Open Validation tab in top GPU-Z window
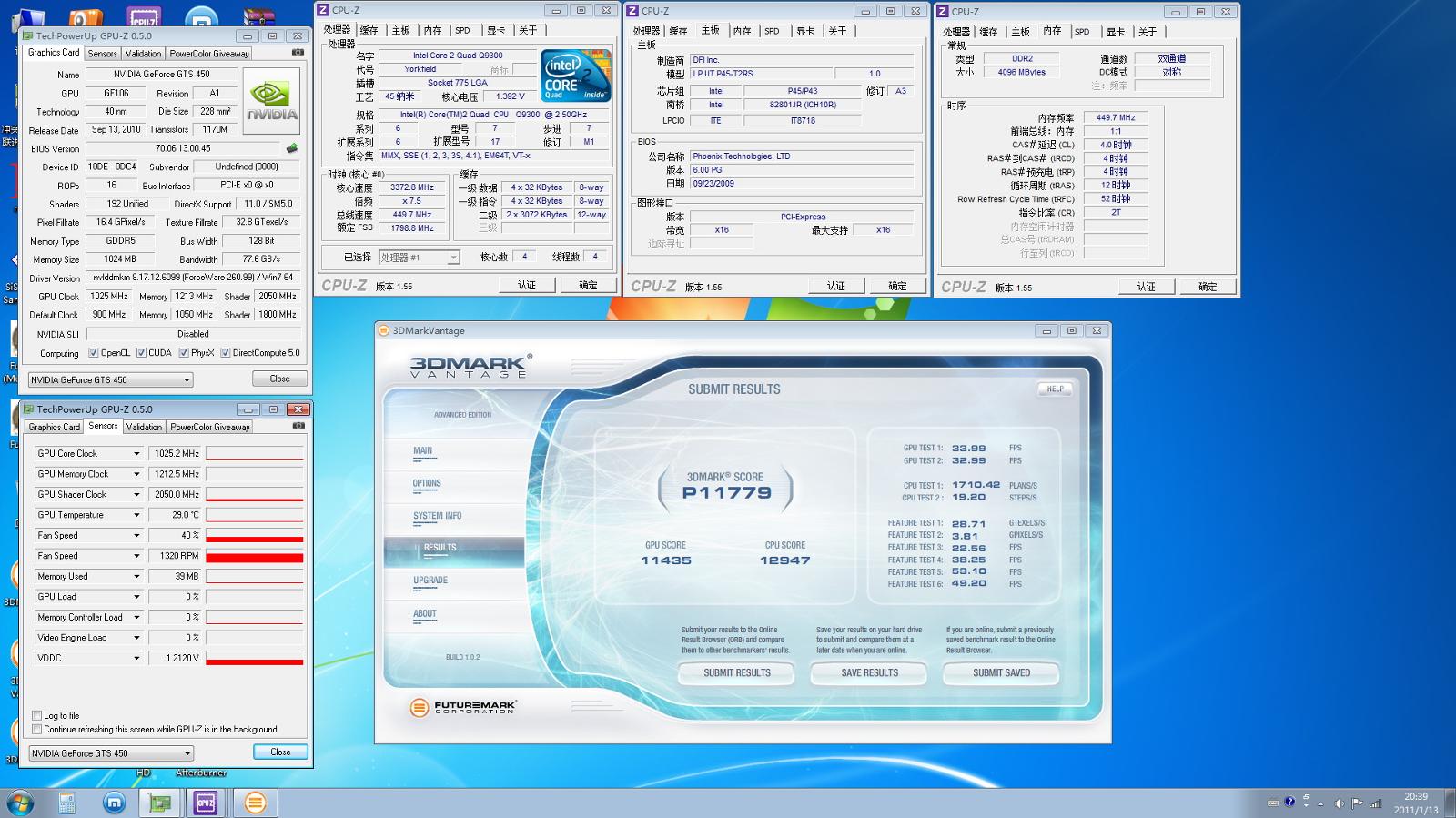The height and width of the screenshot is (818, 1456). [x=143, y=54]
